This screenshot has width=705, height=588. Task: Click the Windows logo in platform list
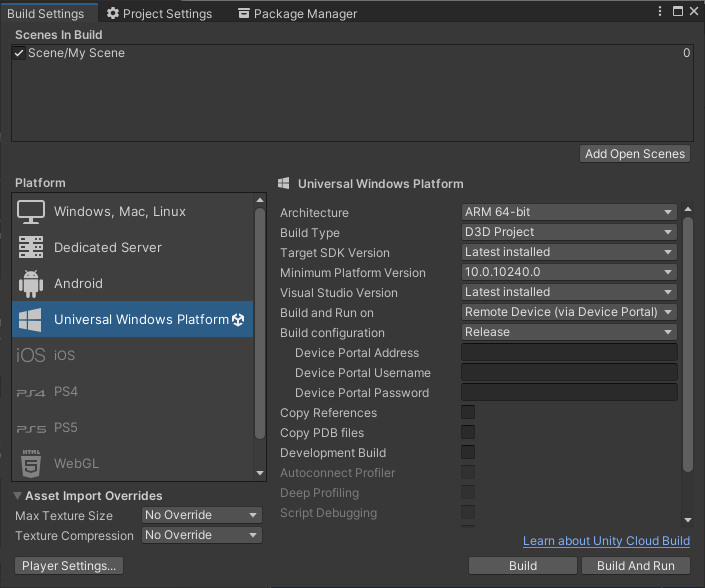[30, 320]
